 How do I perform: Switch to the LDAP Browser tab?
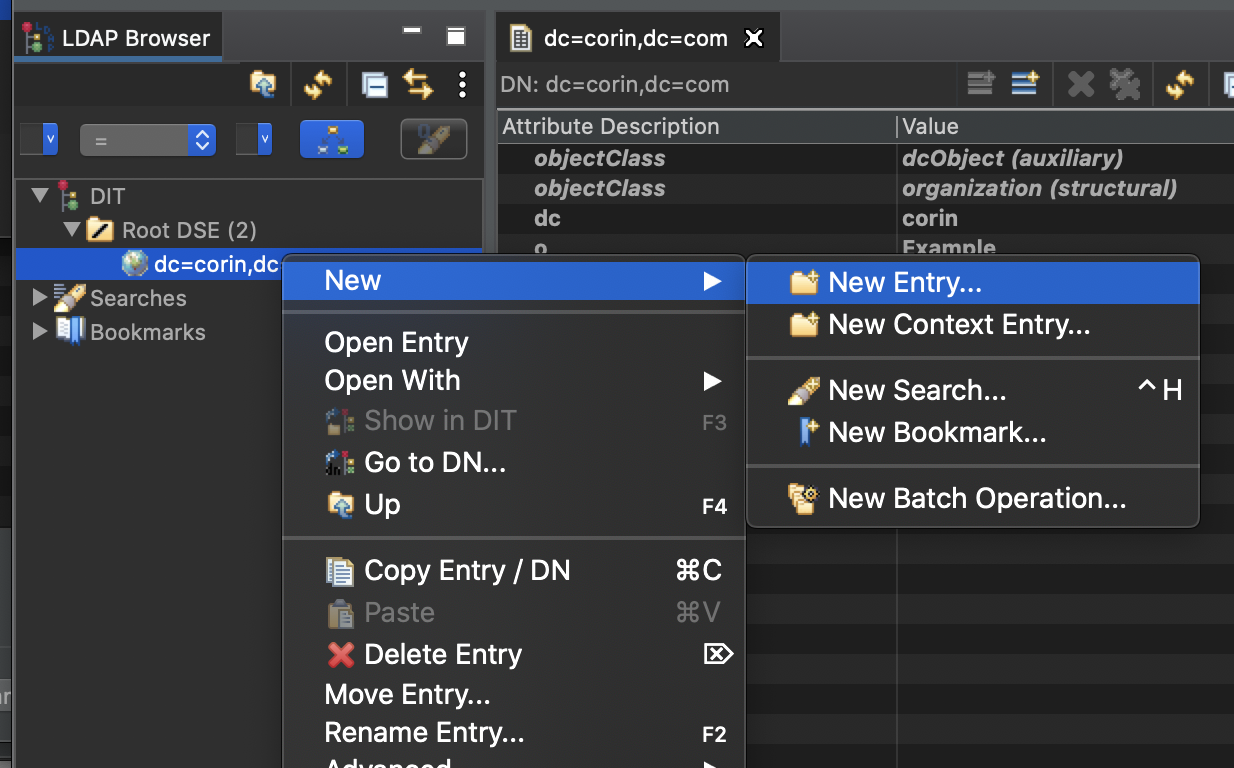116,38
